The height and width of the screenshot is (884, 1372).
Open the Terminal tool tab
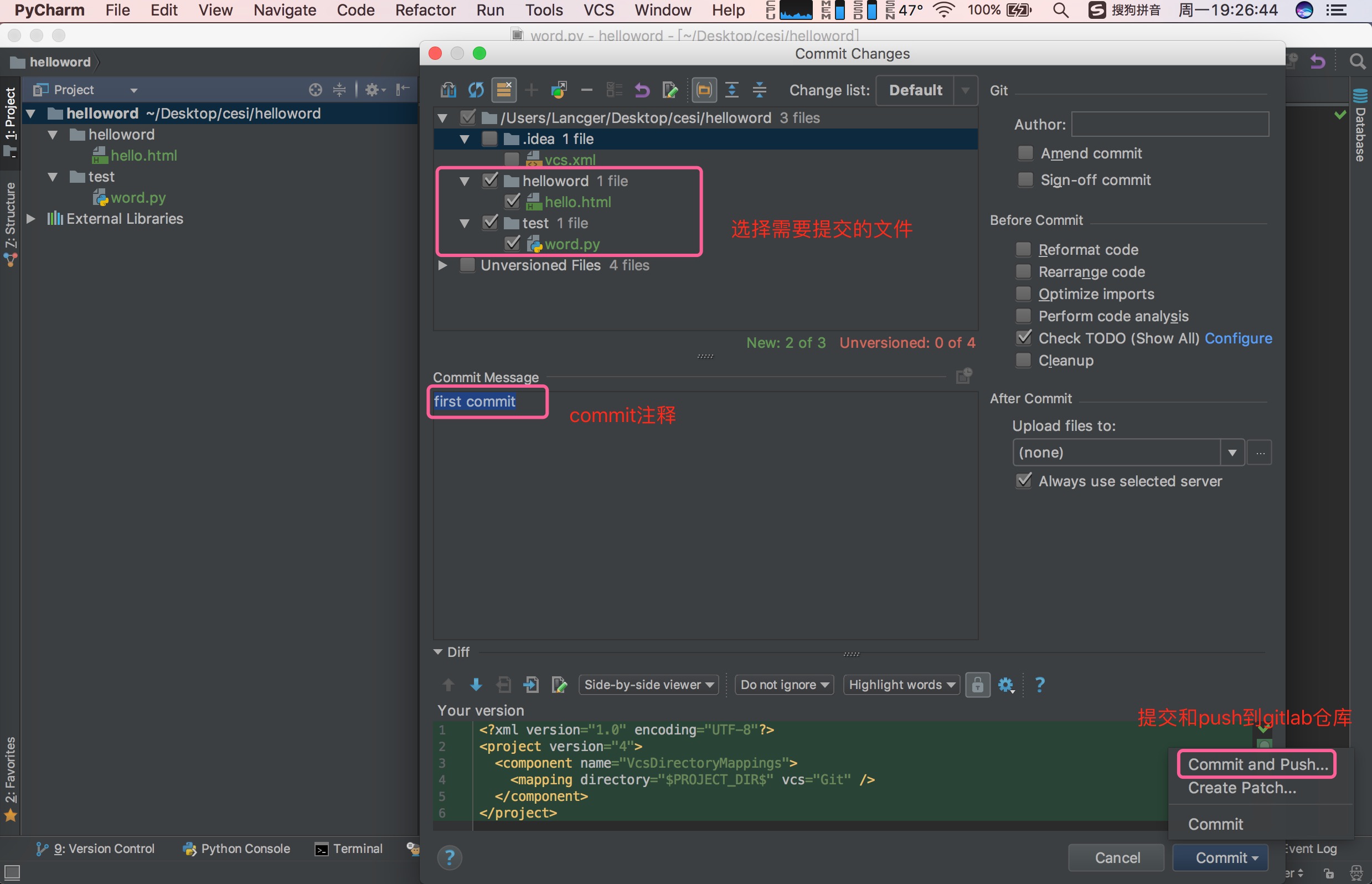348,849
